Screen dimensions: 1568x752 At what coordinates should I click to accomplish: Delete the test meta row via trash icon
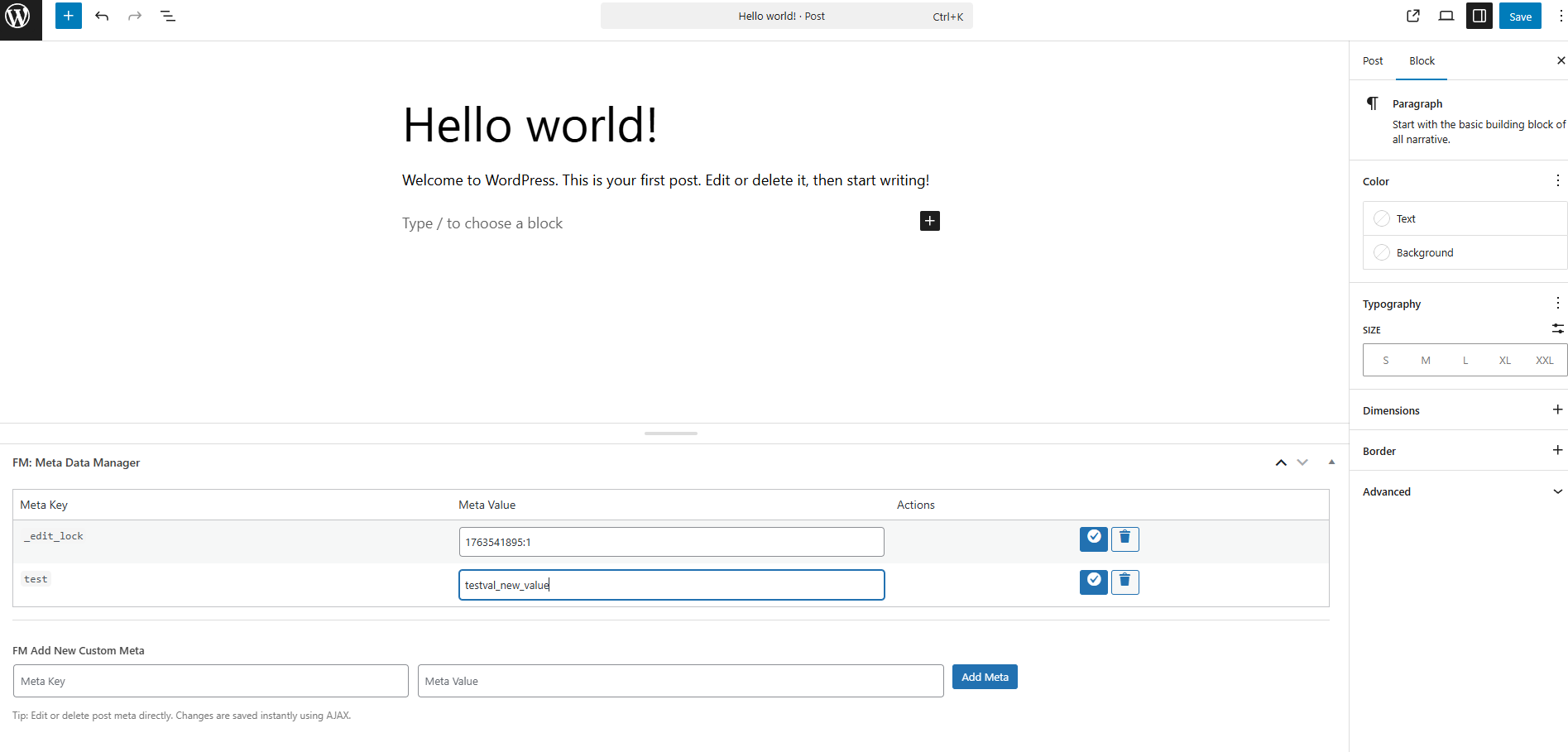click(1125, 582)
